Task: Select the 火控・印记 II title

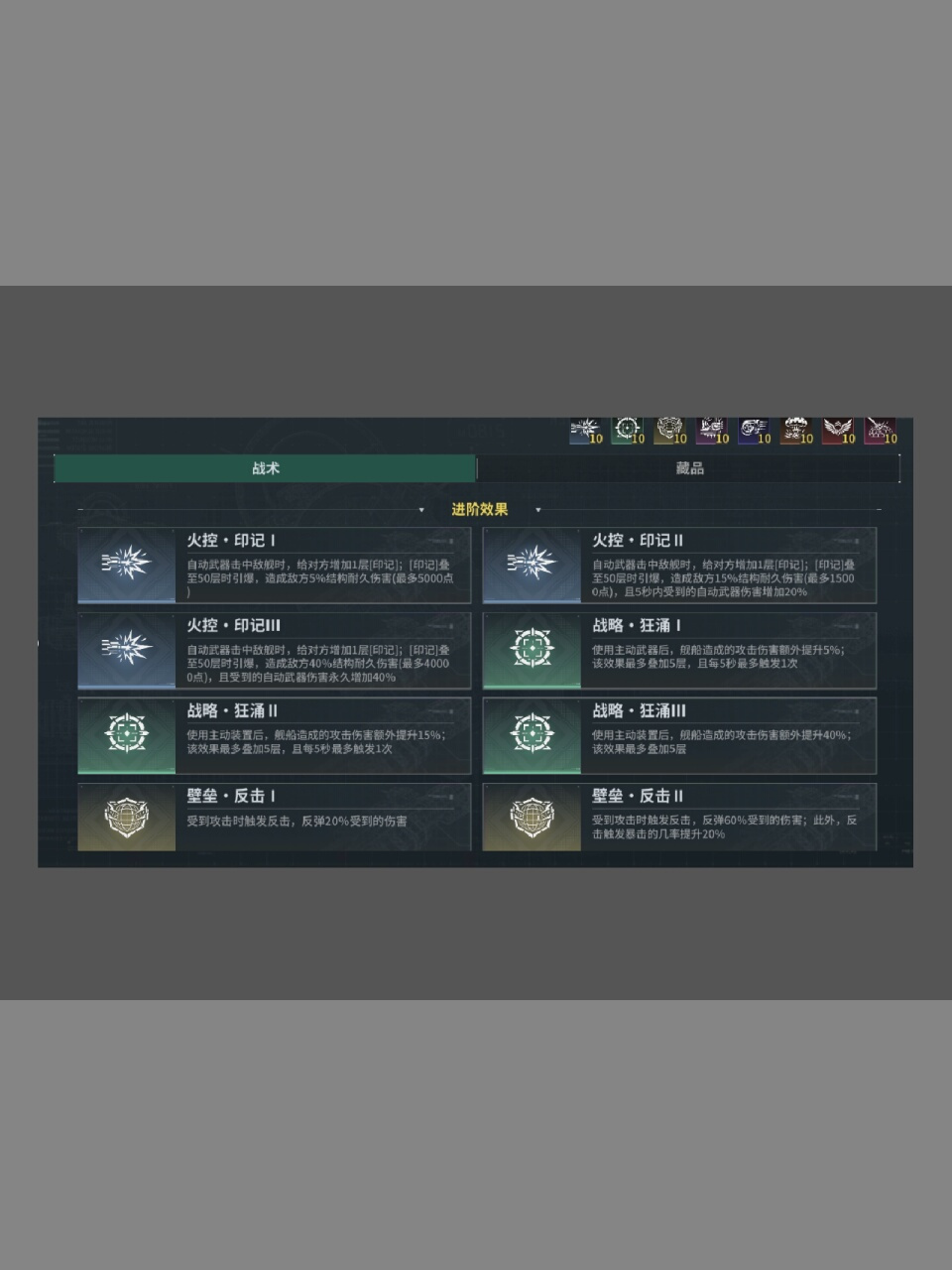Action: (x=638, y=541)
